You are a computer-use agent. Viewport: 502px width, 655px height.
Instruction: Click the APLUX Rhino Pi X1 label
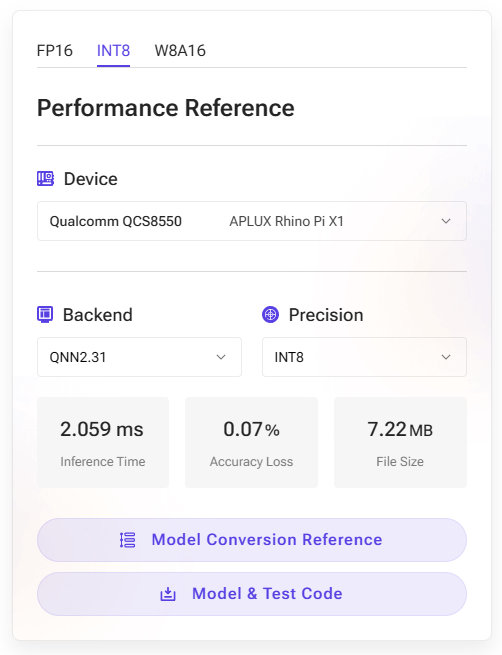[x=286, y=221]
